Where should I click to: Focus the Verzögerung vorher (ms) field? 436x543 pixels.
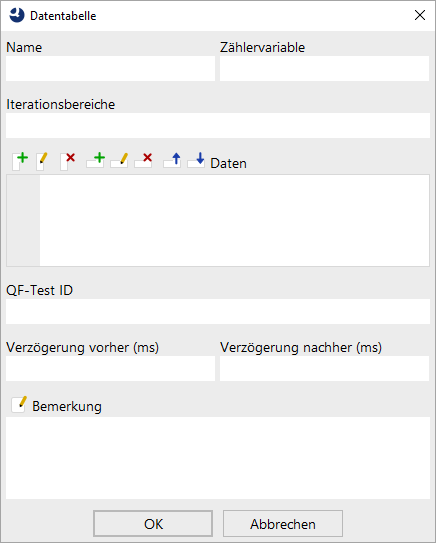pyautogui.click(x=110, y=368)
